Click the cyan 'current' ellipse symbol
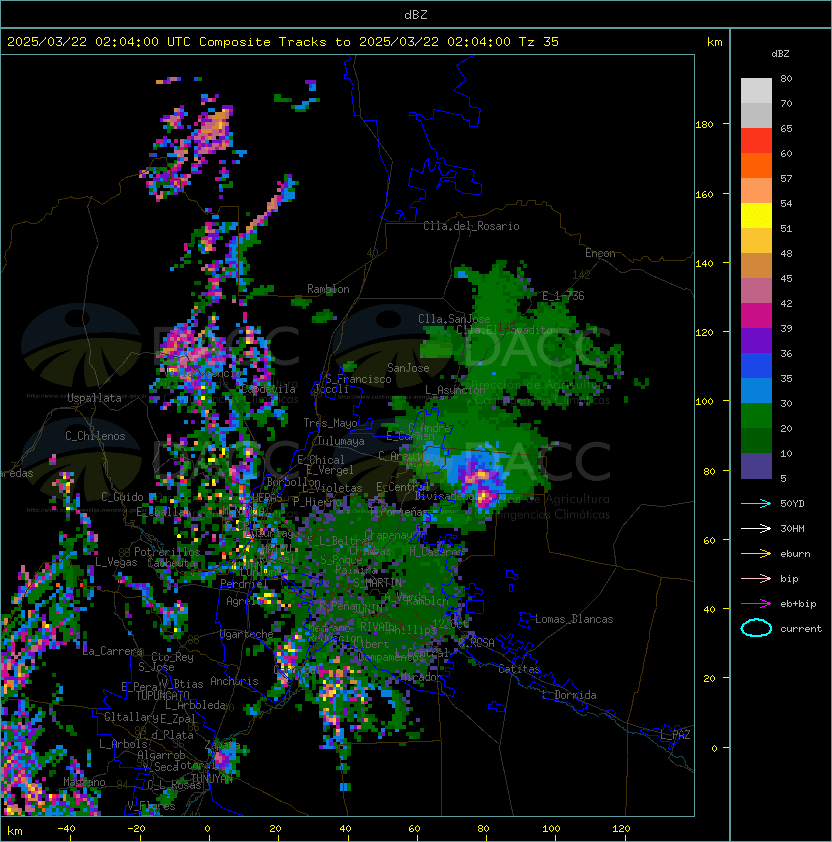The width and height of the screenshot is (832, 842). (756, 628)
